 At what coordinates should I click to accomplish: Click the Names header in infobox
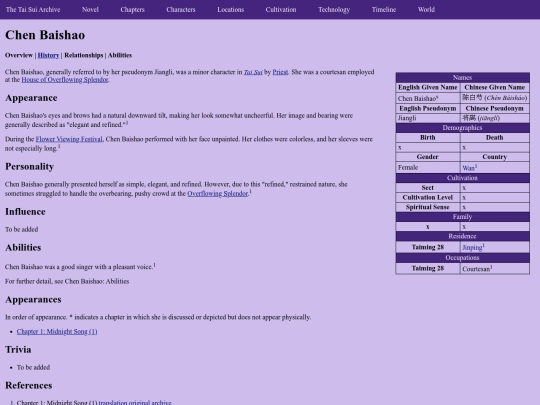463,77
